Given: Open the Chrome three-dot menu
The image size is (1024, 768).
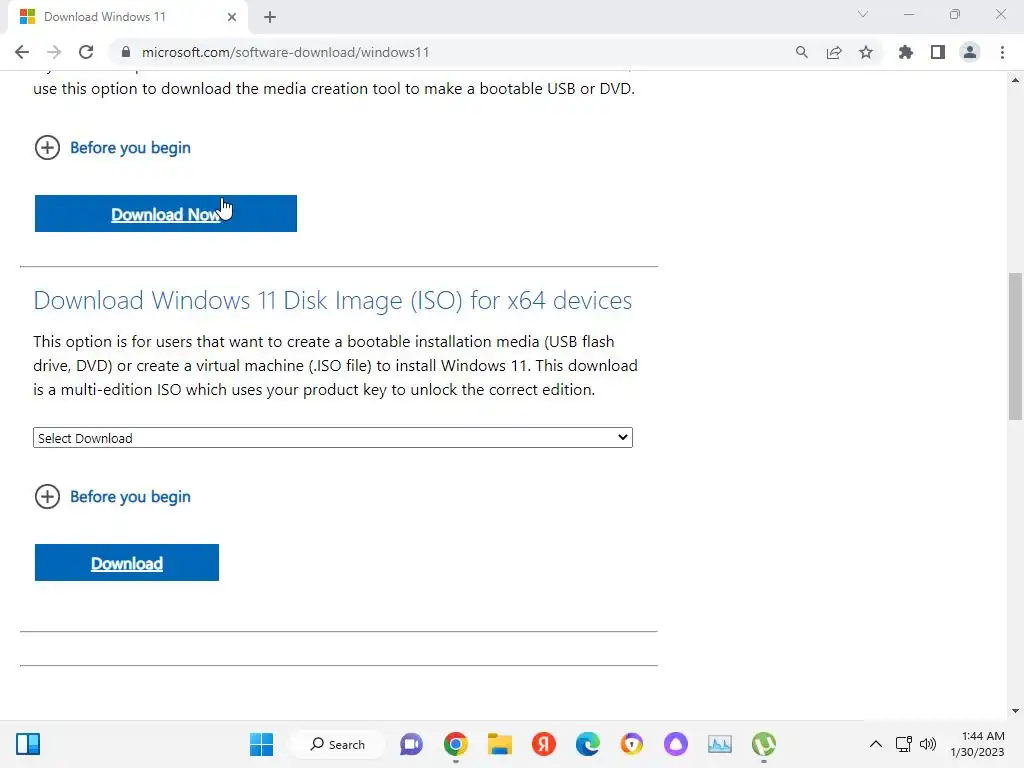Looking at the screenshot, I should 1002,52.
